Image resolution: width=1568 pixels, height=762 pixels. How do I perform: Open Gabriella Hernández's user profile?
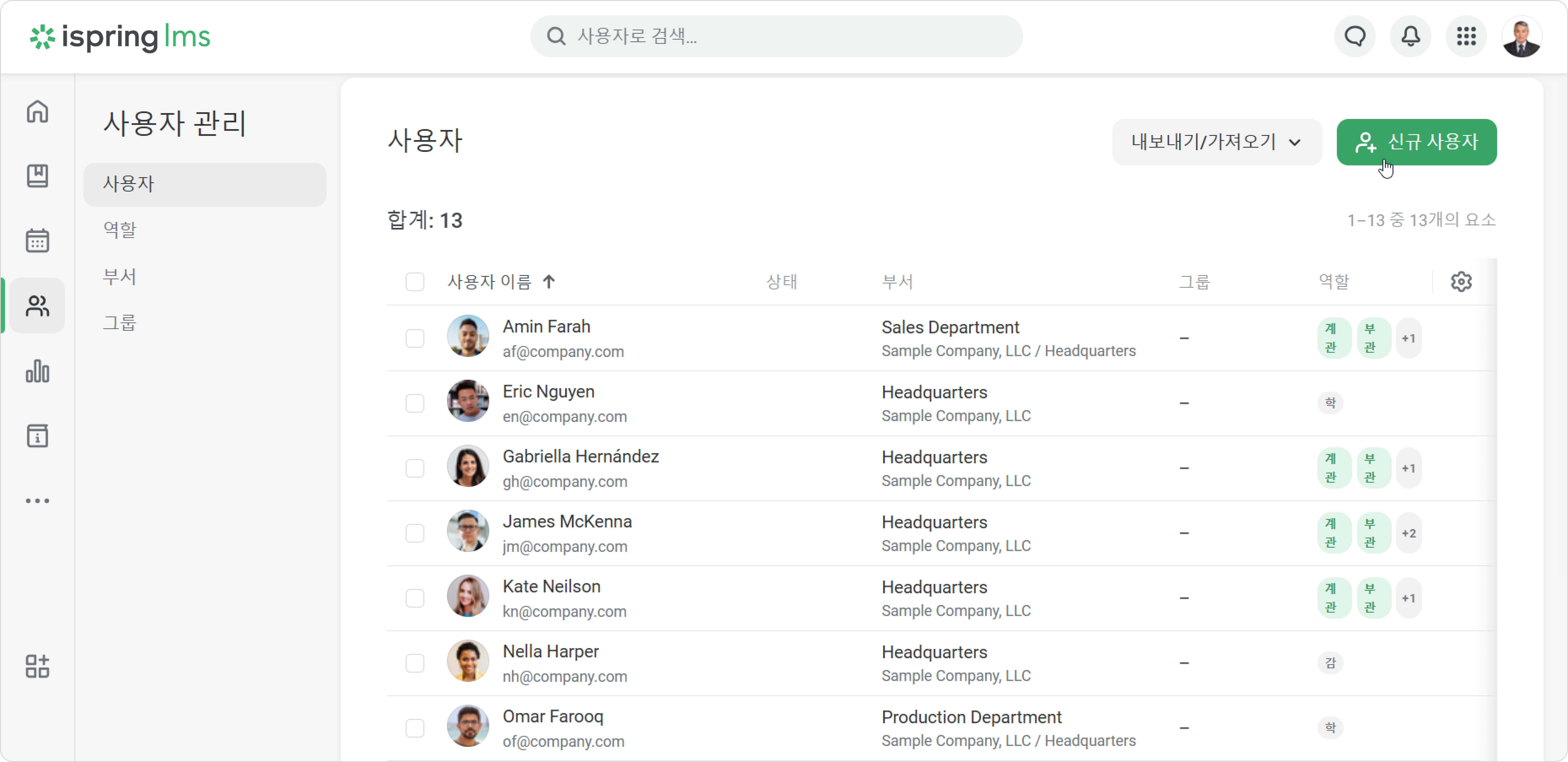[x=581, y=456]
